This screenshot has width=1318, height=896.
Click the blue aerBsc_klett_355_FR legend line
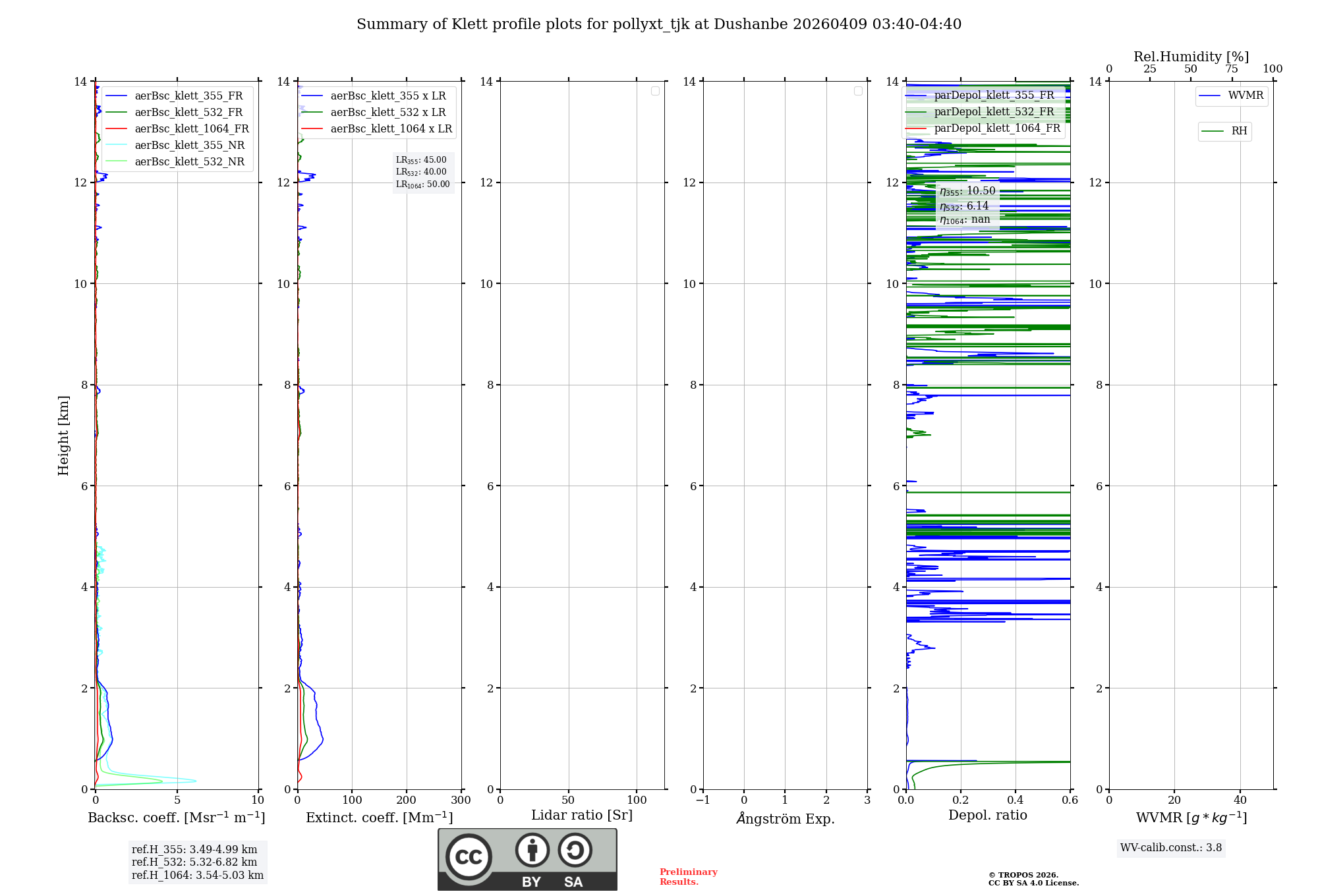coord(116,96)
